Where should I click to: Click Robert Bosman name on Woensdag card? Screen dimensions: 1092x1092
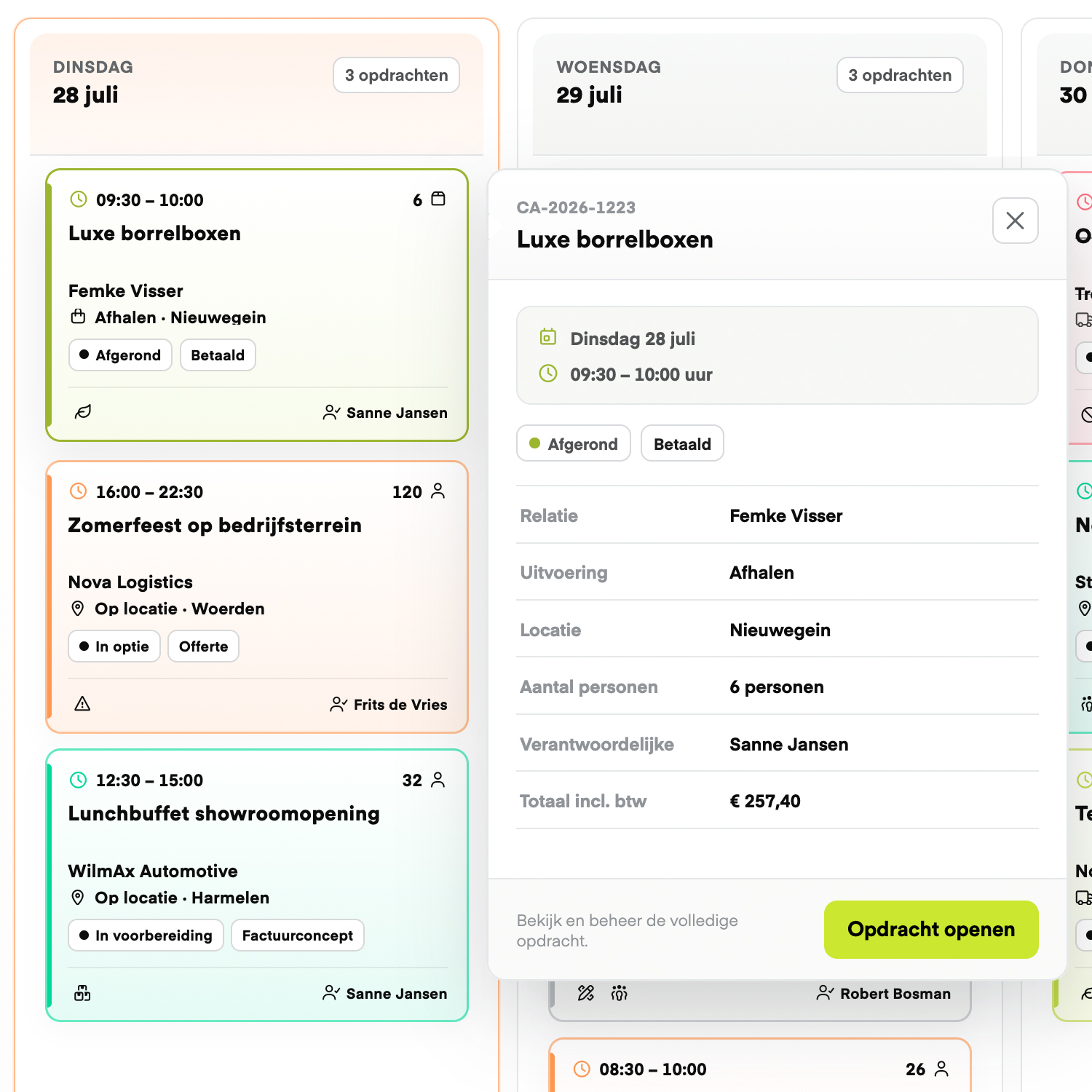pyautogui.click(x=895, y=994)
